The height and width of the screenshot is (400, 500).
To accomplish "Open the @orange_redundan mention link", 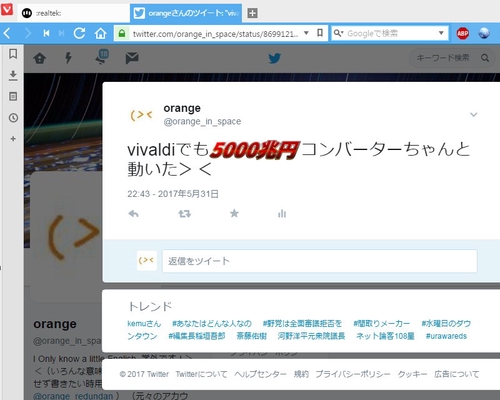I will click(73, 396).
